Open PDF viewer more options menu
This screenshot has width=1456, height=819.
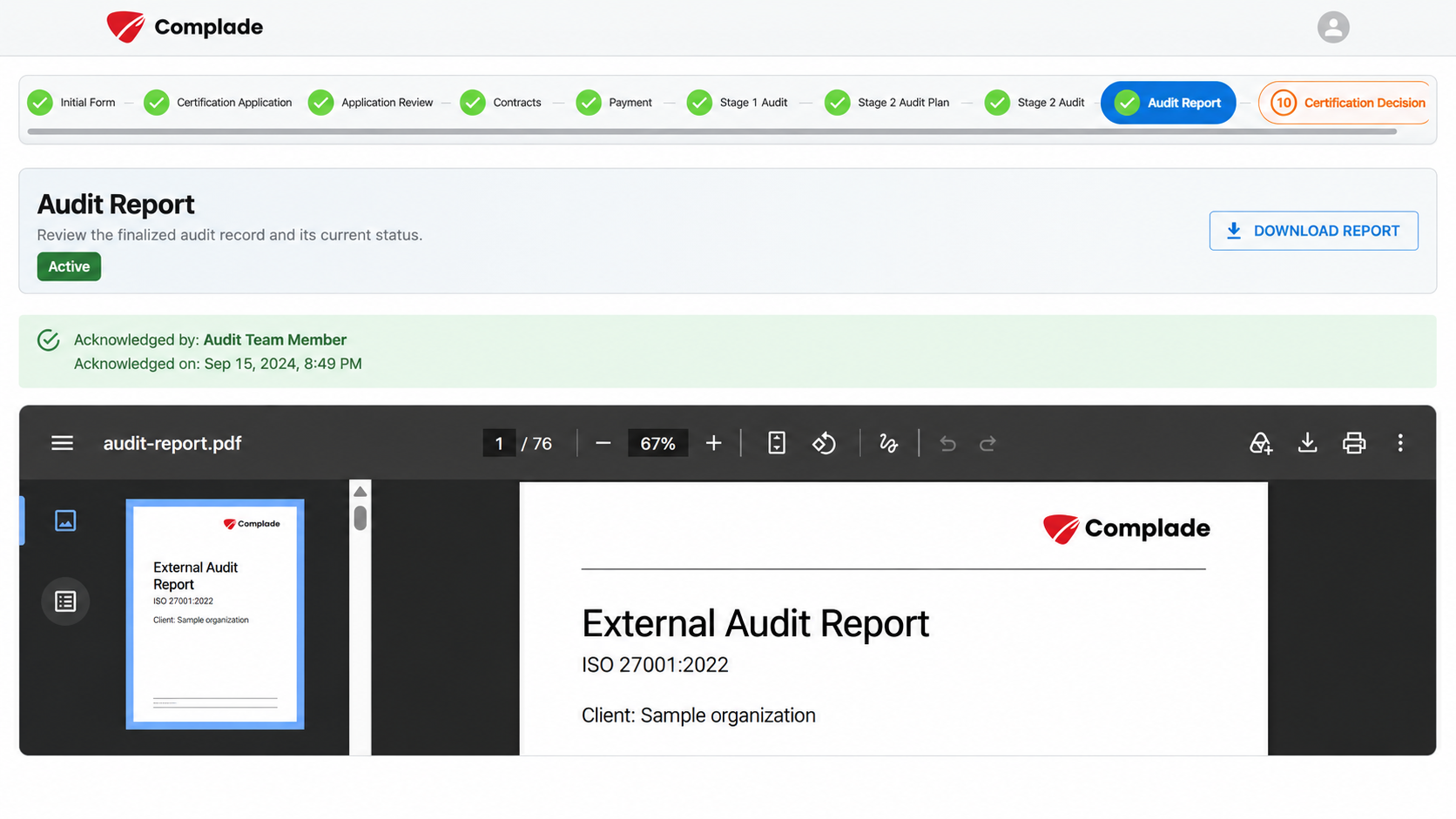pos(1400,443)
